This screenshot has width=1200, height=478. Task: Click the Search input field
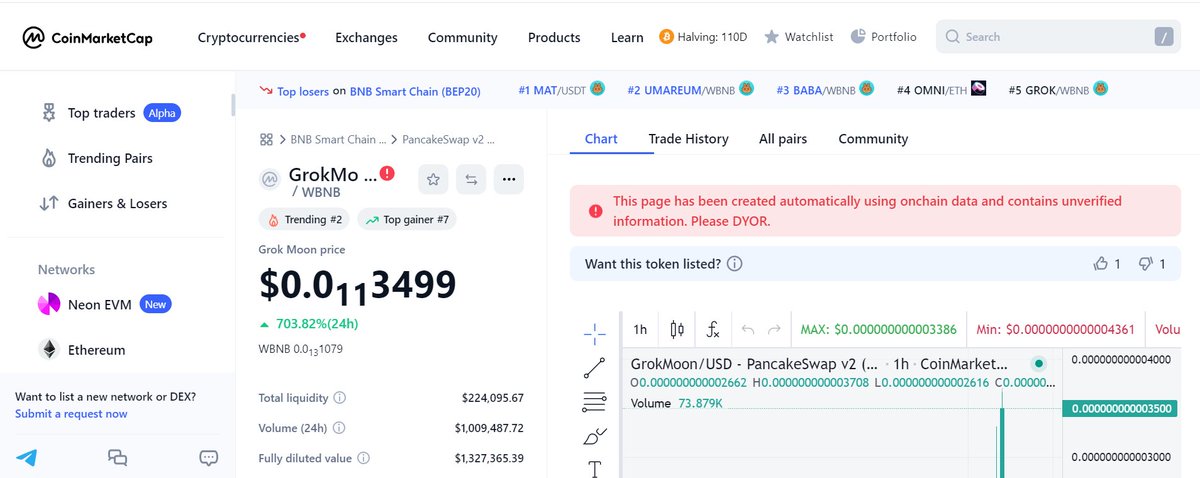click(x=1059, y=37)
